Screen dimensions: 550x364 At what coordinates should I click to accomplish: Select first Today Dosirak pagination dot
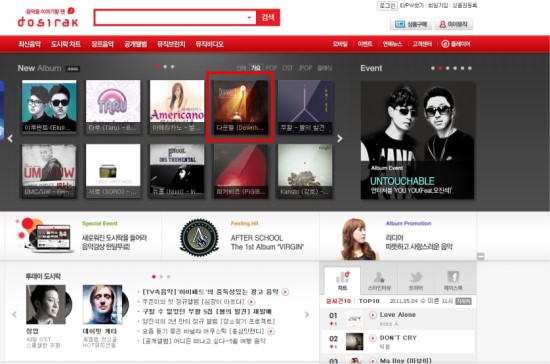tap(154, 276)
